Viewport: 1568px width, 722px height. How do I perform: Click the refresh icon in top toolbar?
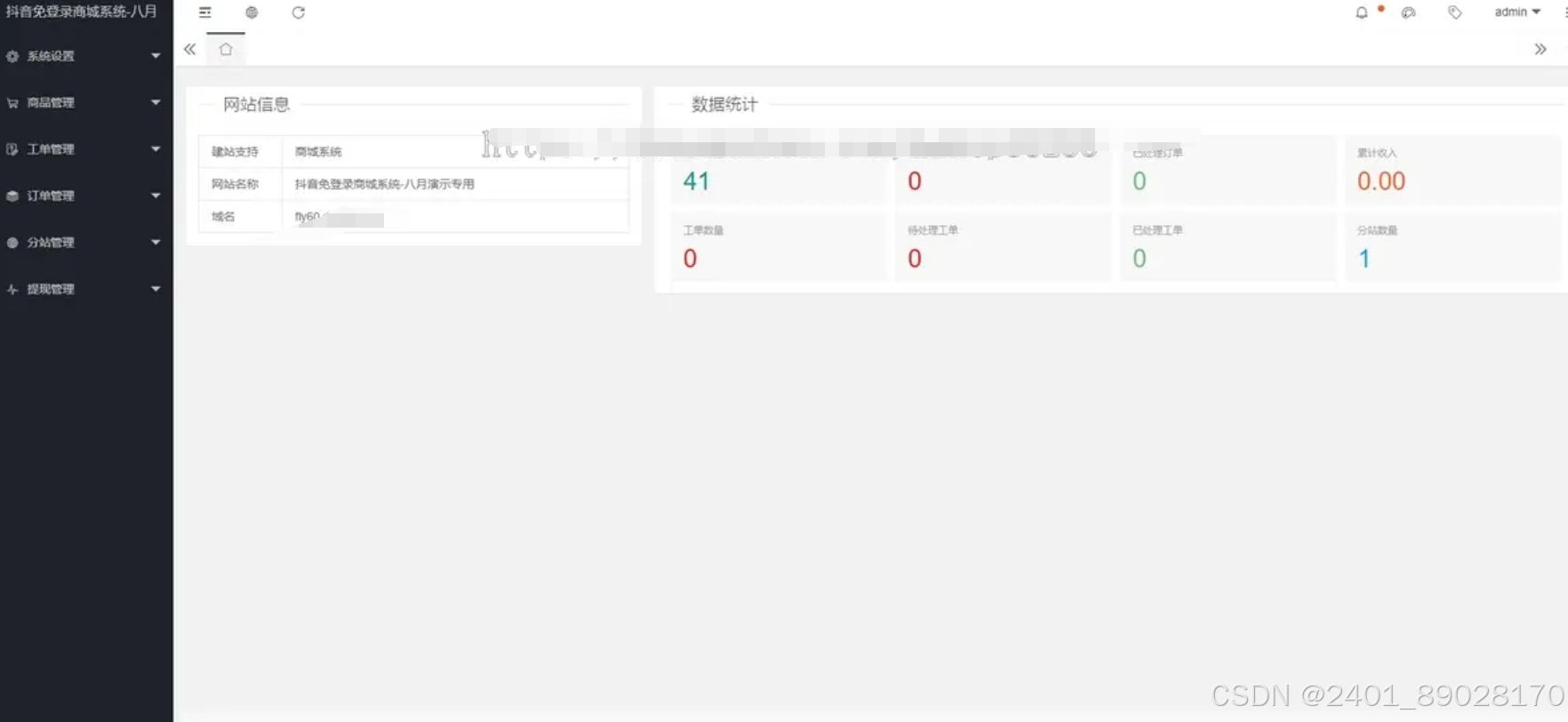point(299,12)
